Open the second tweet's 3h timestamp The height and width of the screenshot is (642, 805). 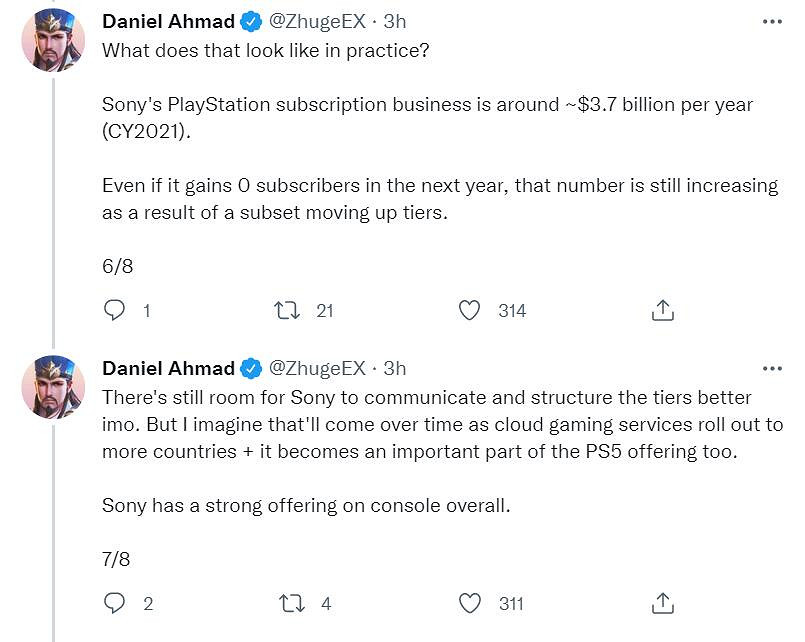point(395,368)
